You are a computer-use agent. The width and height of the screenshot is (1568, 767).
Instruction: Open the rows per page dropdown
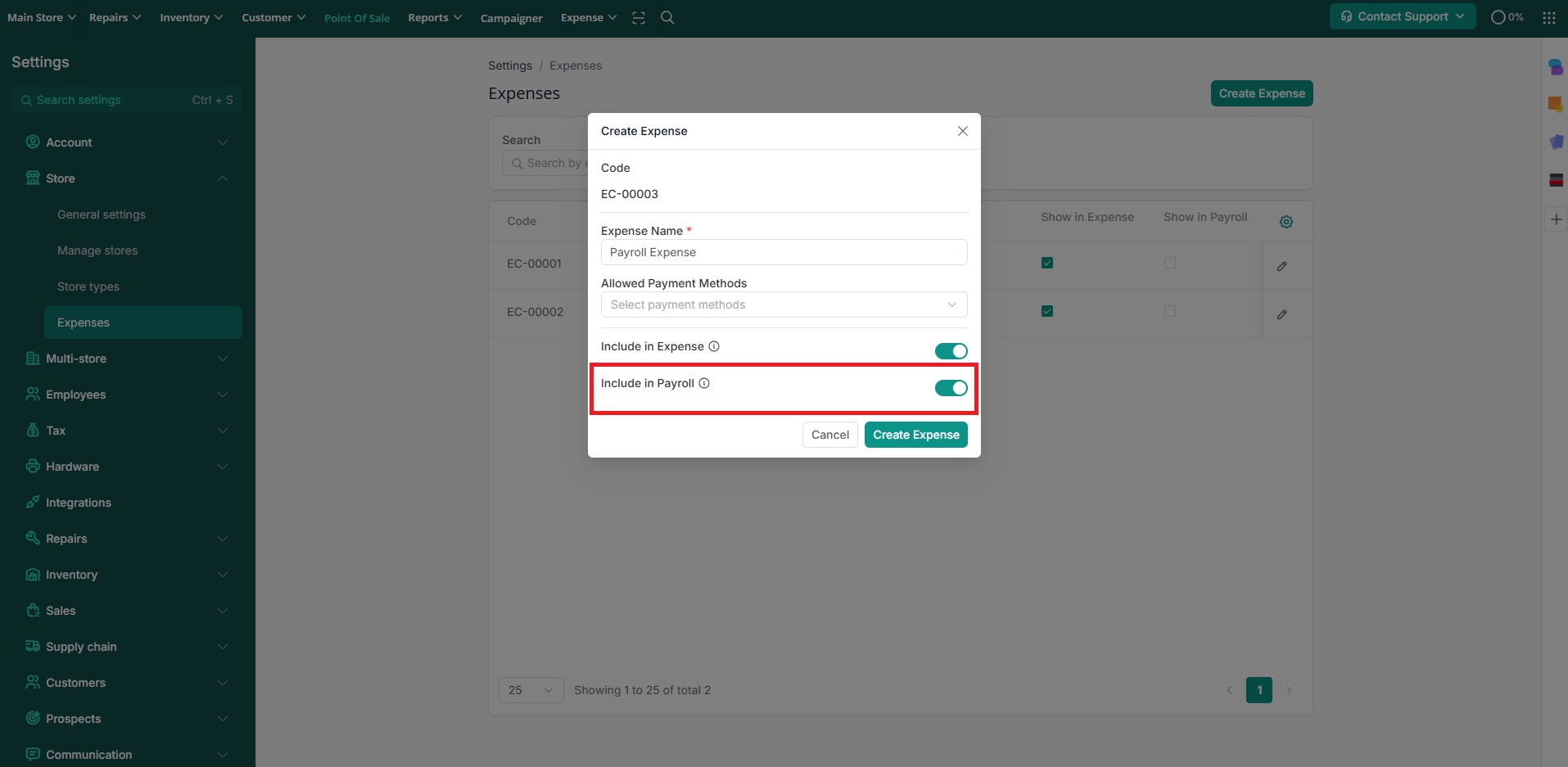pyautogui.click(x=531, y=690)
